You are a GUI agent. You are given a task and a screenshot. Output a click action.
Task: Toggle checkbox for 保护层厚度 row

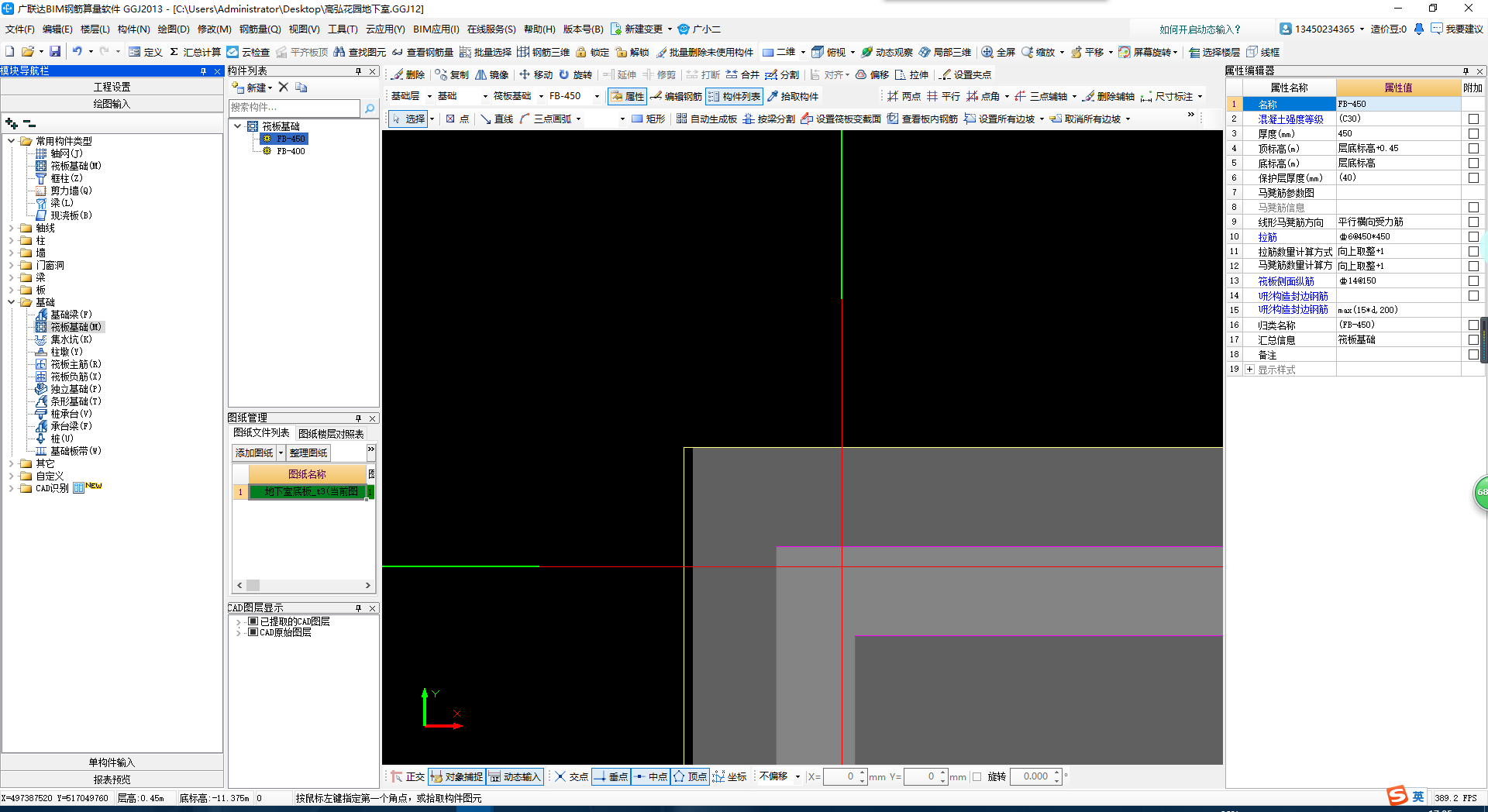1473,178
